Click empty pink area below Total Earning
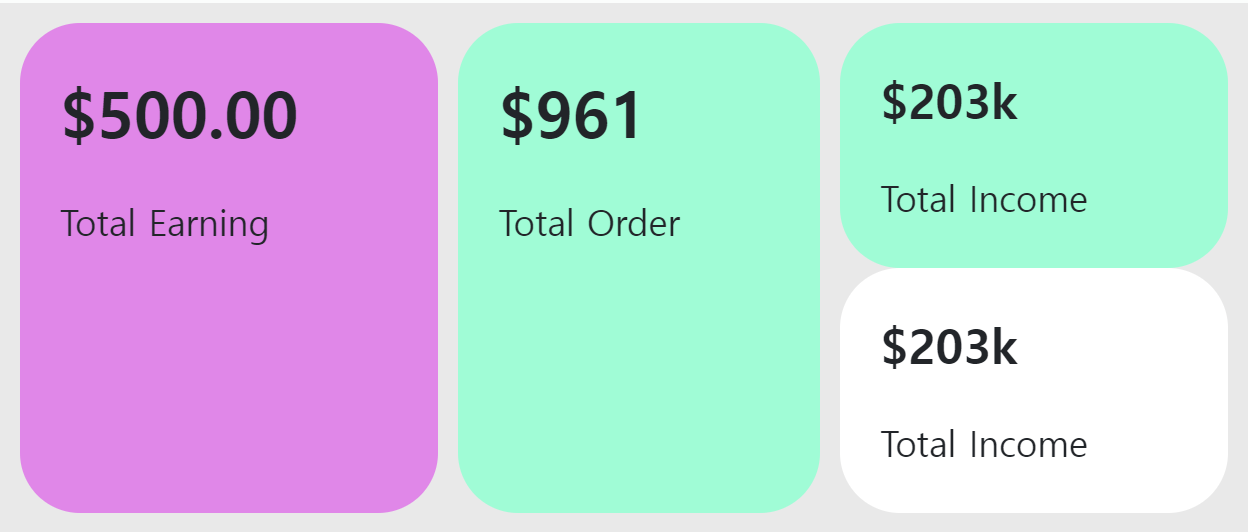Screen dimensions: 1248x532 [x=229, y=380]
